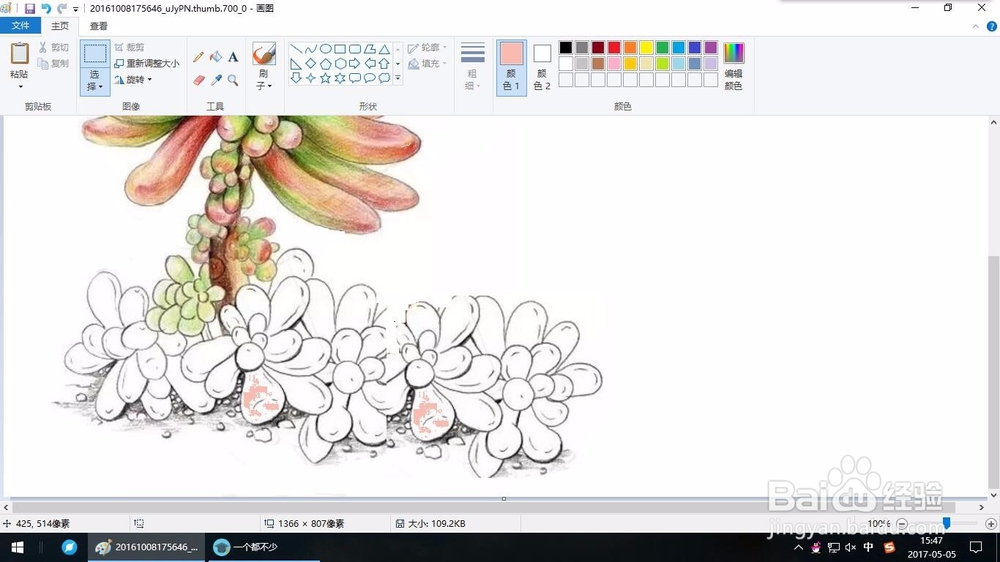The height and width of the screenshot is (562, 1000).
Task: Choose the Down arrow shape
Action: coord(296,78)
